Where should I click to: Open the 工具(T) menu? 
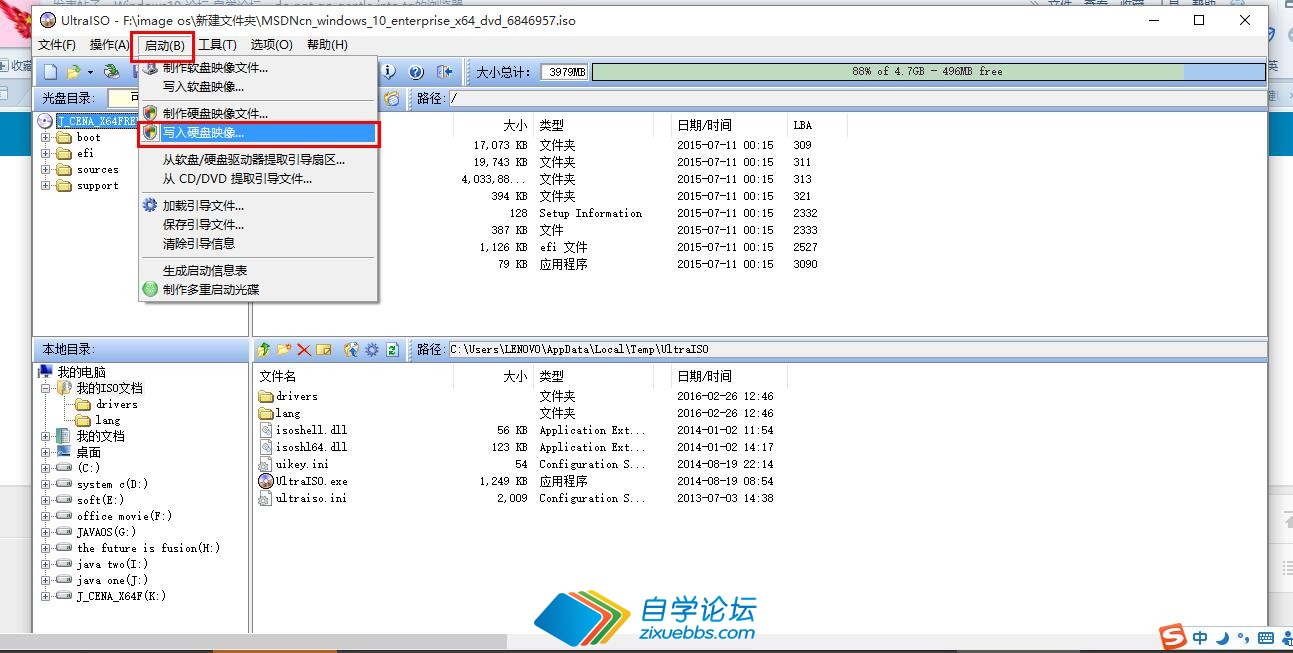(x=217, y=45)
